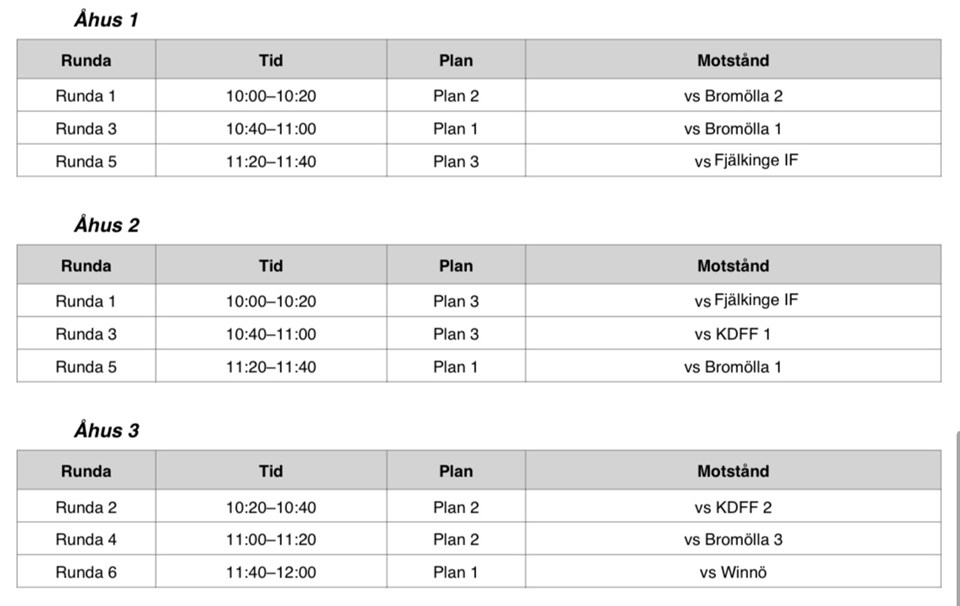Click the 11:40–12:00 time cell
The image size is (960, 606).
pyautogui.click(x=270, y=573)
